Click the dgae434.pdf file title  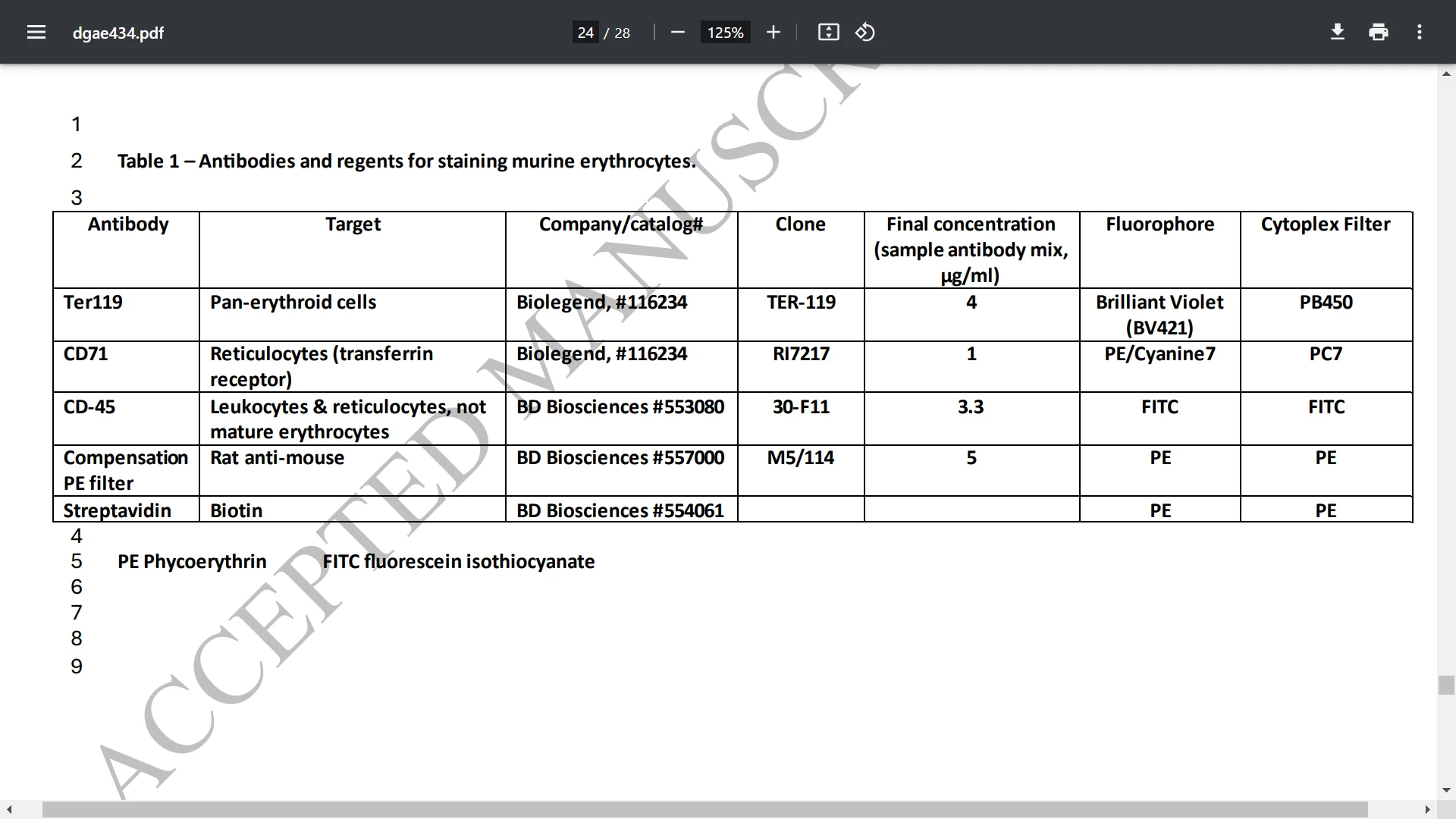(x=118, y=33)
